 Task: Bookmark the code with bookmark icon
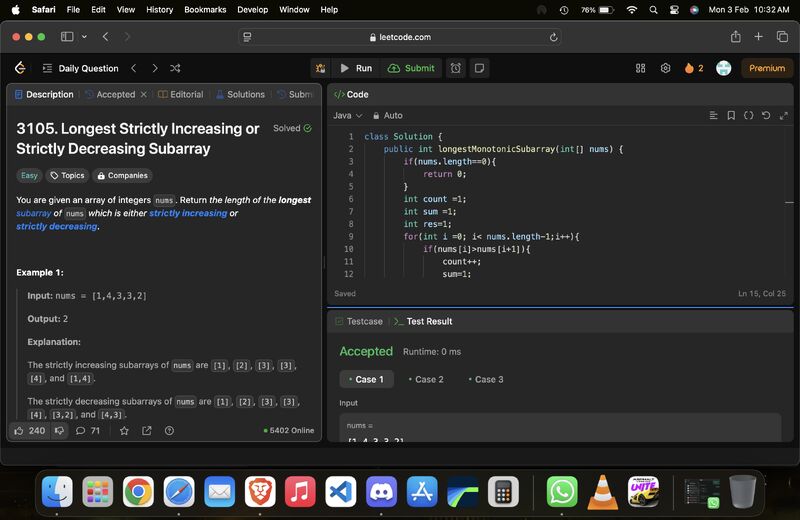[x=731, y=116]
